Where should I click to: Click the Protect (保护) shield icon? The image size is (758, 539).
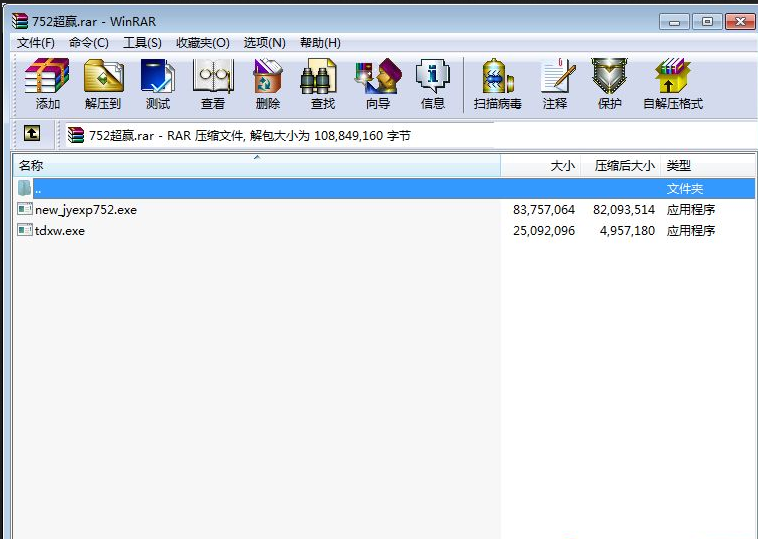[609, 76]
